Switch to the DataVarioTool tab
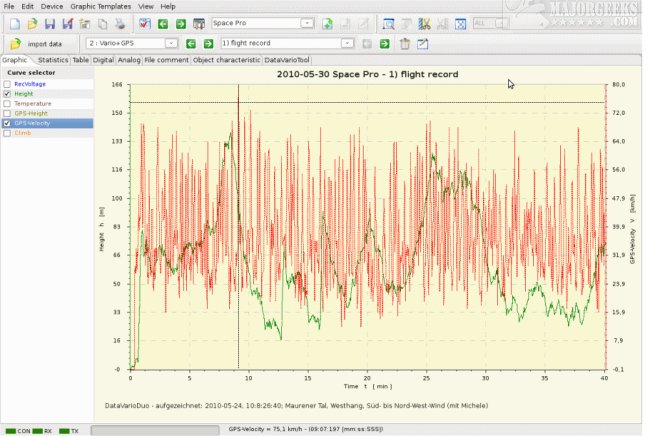Image resolution: width=650 pixels, height=436 pixels. coord(287,60)
